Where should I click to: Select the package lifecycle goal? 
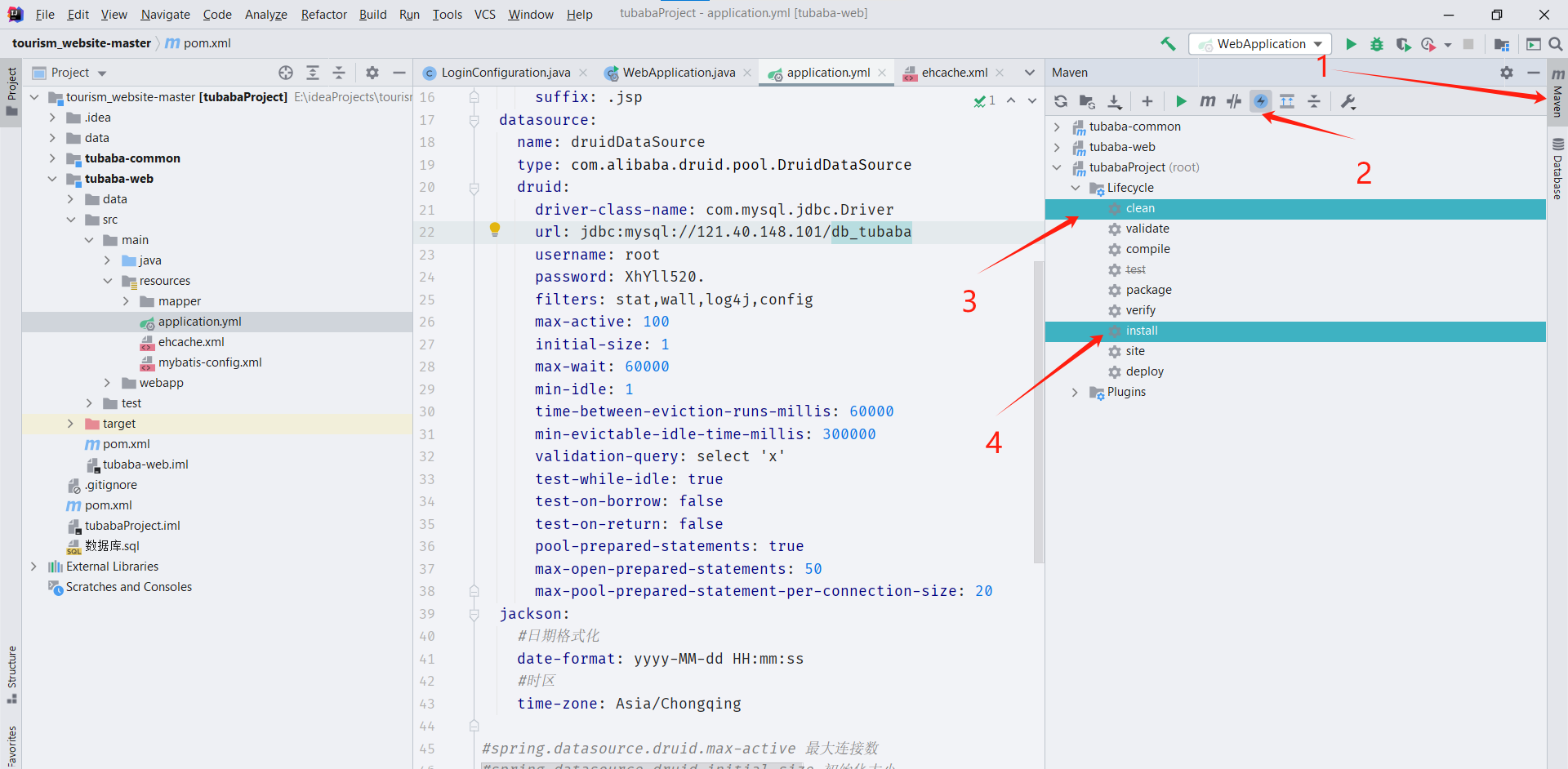(1148, 290)
